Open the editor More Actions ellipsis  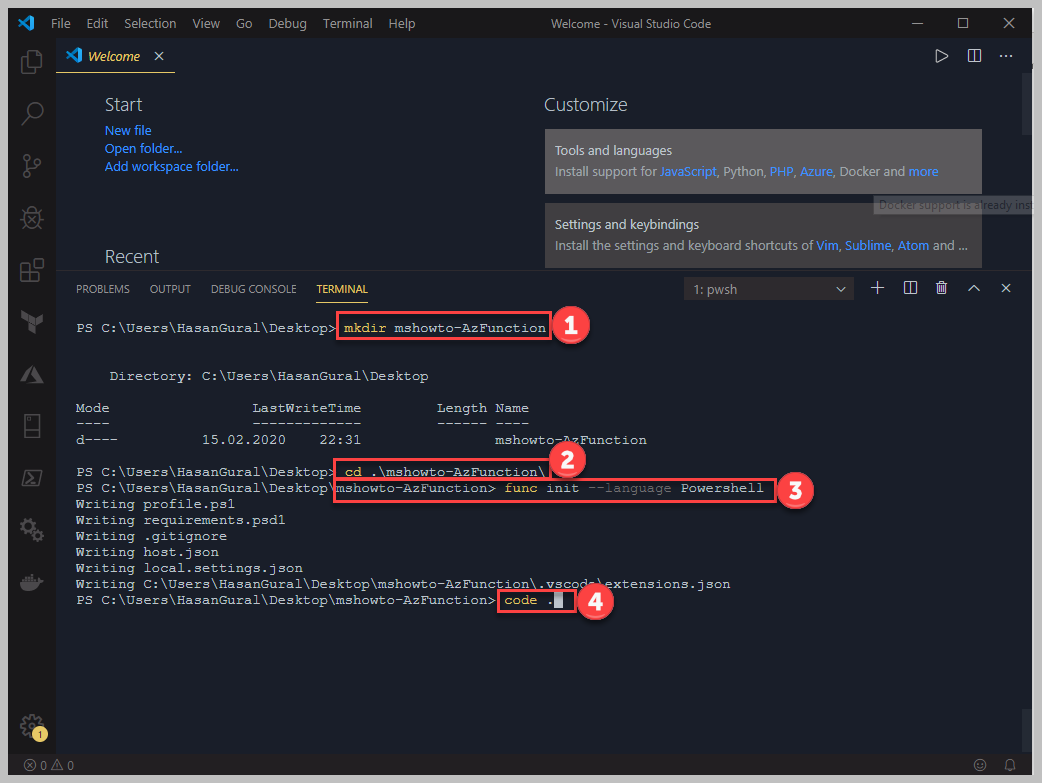coord(1006,56)
